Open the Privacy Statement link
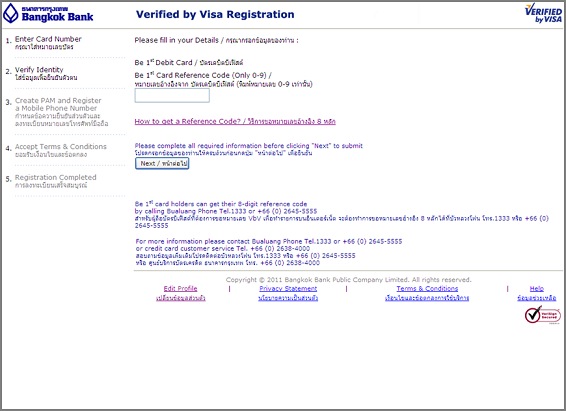 click(288, 288)
